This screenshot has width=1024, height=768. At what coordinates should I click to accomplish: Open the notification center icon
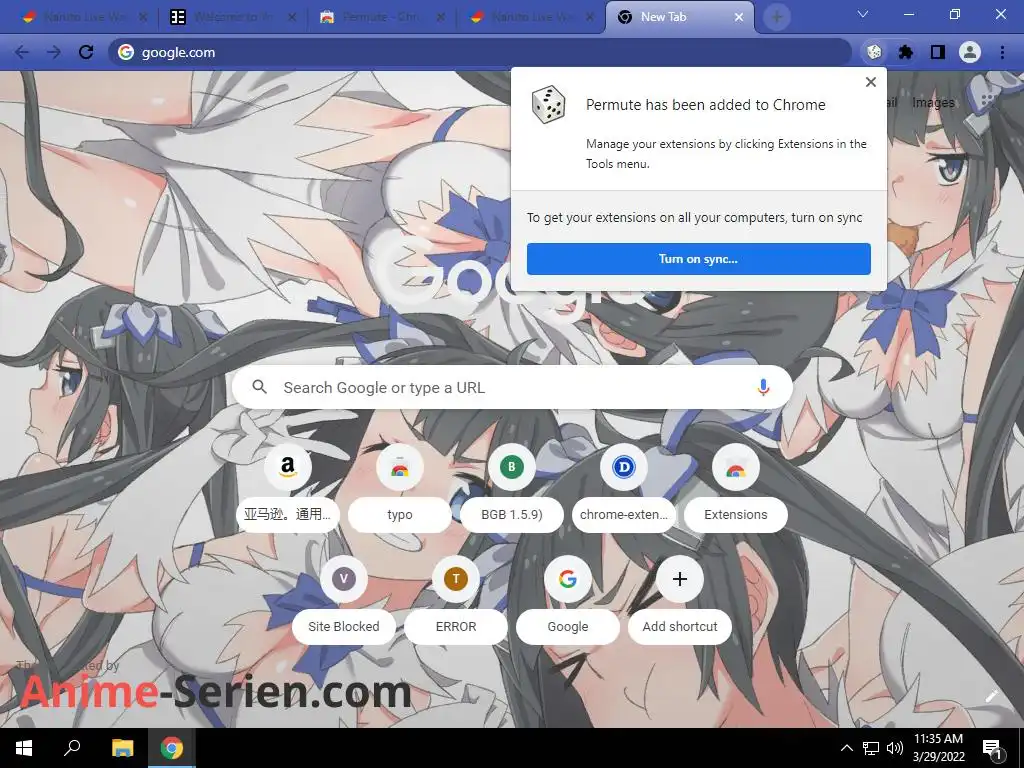(x=993, y=748)
